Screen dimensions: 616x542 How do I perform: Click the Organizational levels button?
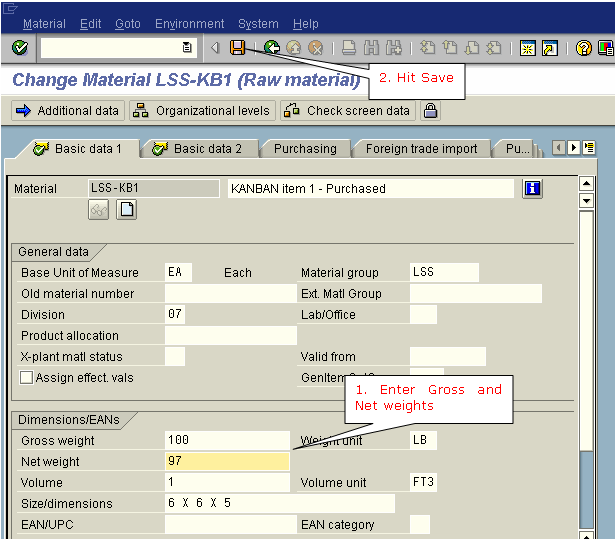(201, 111)
